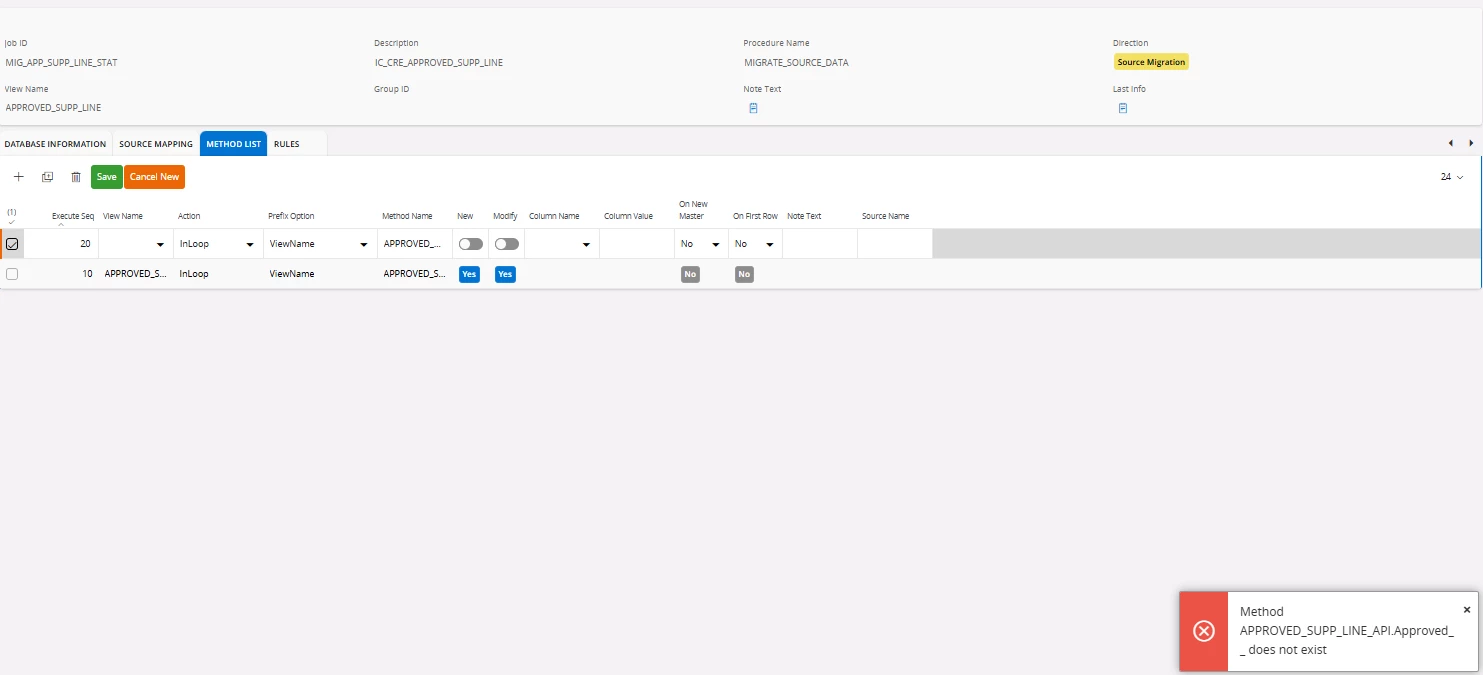Sort by the Execute Seq column header

(73, 216)
